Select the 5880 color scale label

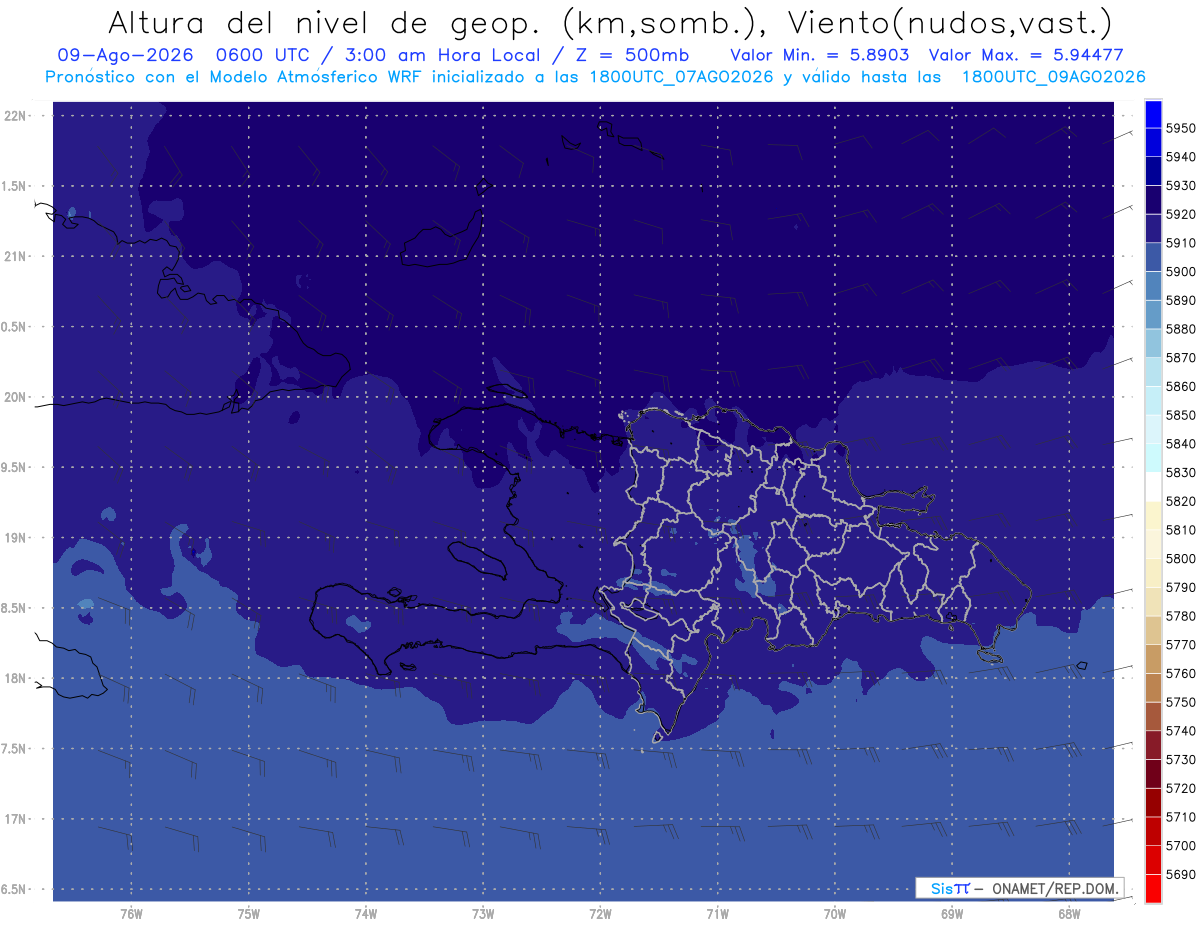pos(1180,329)
